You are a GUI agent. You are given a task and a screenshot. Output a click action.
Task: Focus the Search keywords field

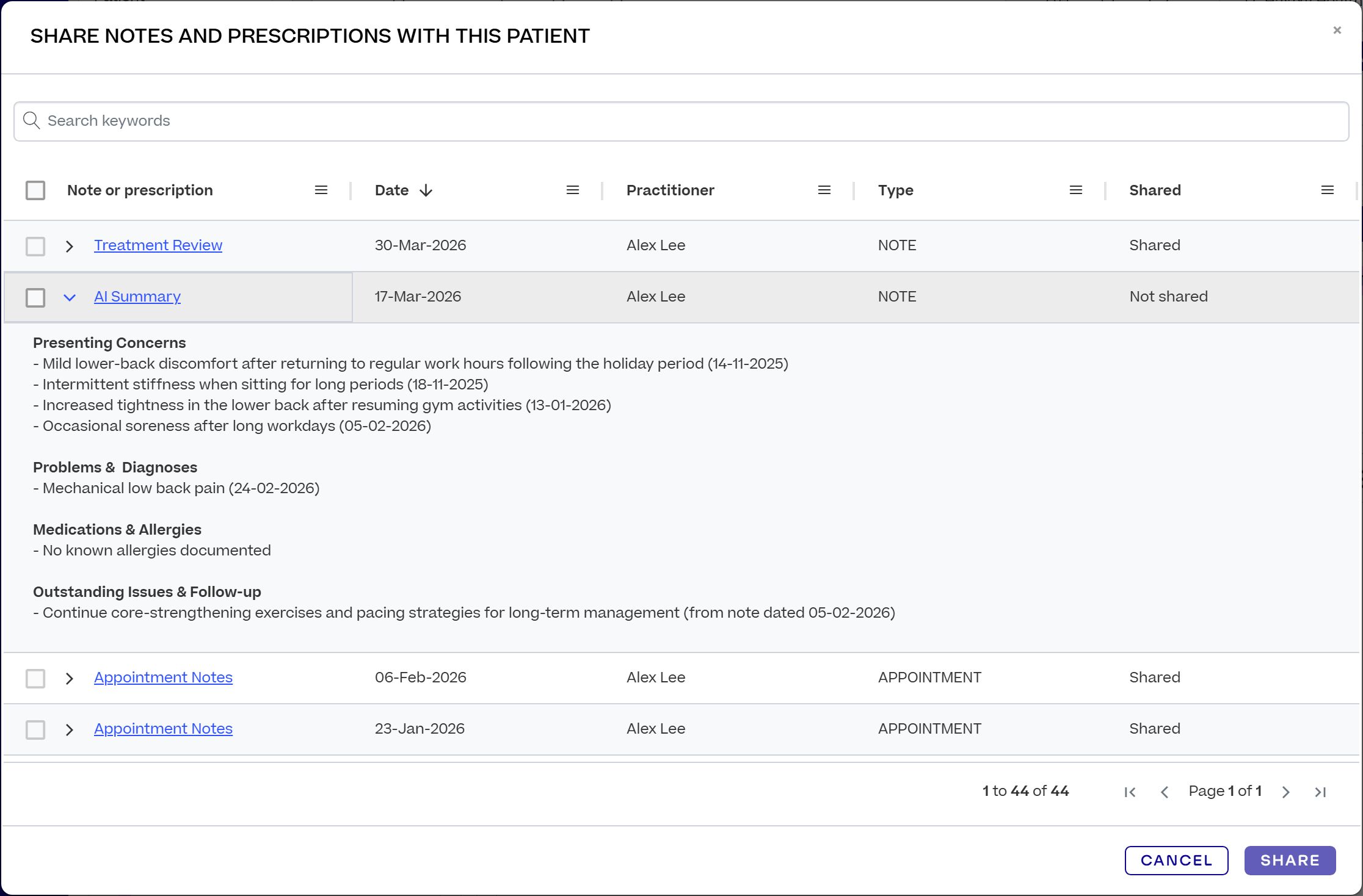point(681,121)
